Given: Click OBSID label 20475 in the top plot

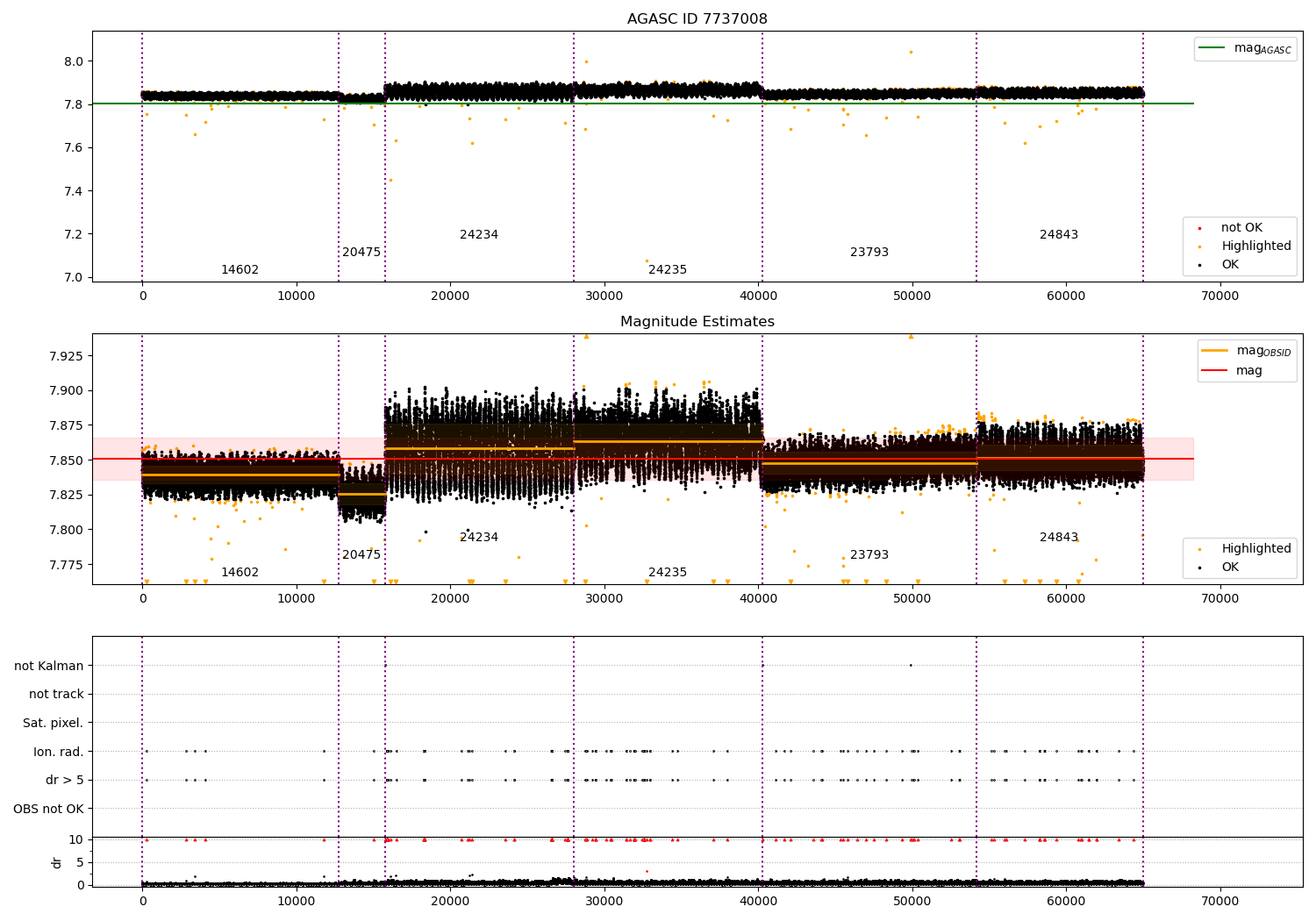Looking at the screenshot, I should (x=361, y=253).
